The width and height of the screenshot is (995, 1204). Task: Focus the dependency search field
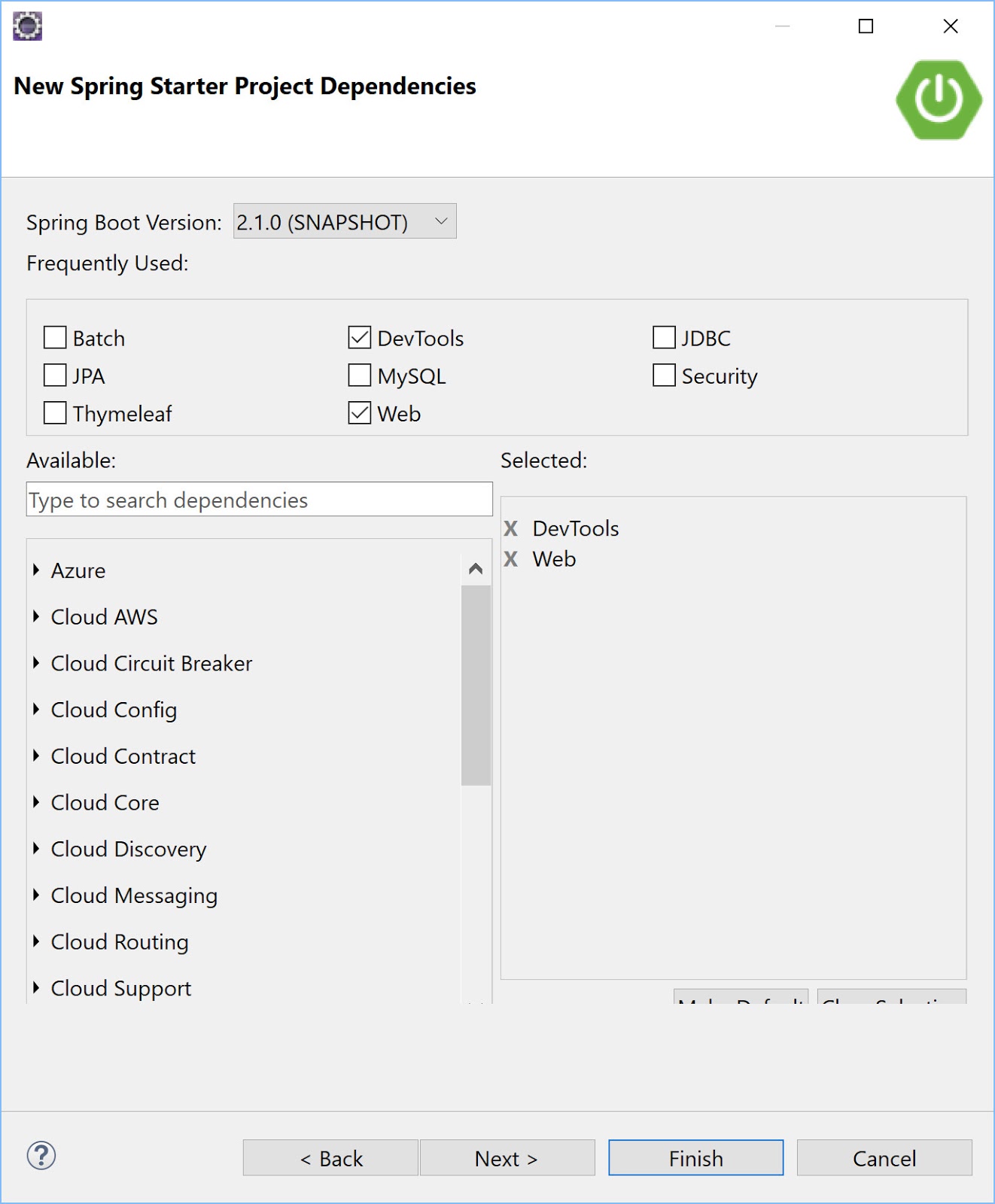tap(259, 500)
